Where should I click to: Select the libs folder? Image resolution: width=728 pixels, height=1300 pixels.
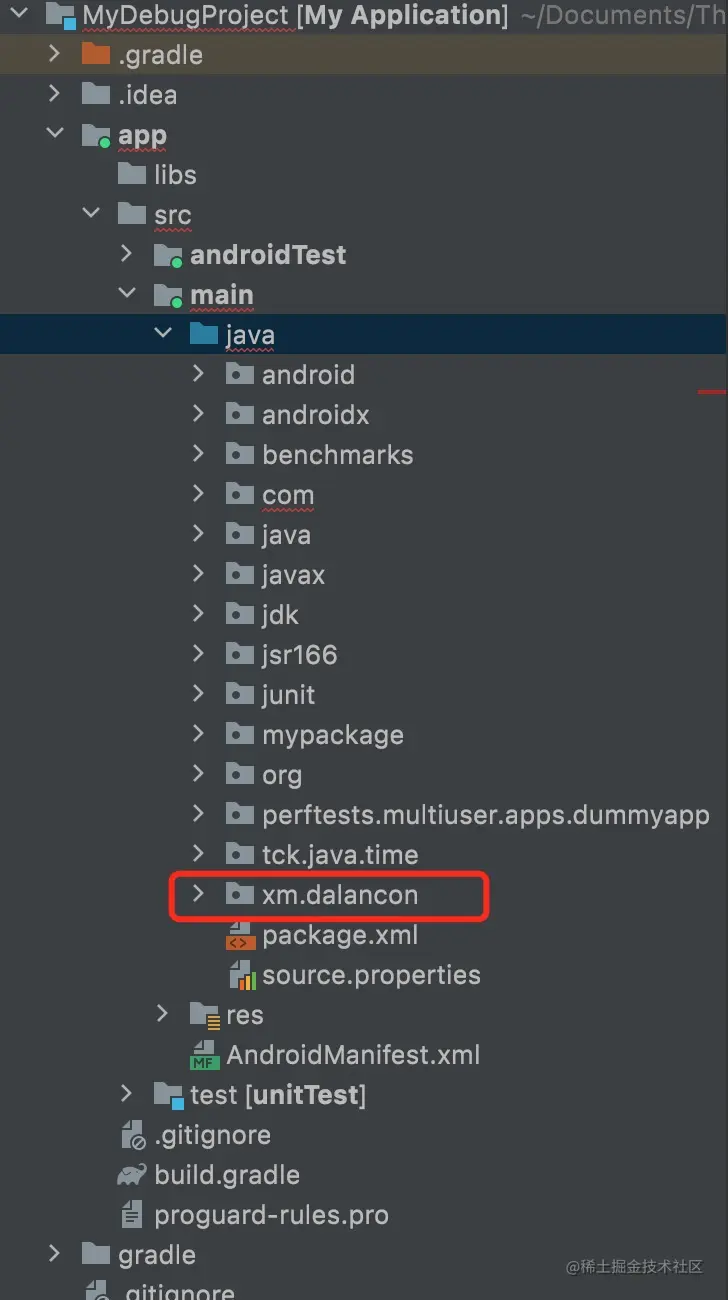pos(175,175)
